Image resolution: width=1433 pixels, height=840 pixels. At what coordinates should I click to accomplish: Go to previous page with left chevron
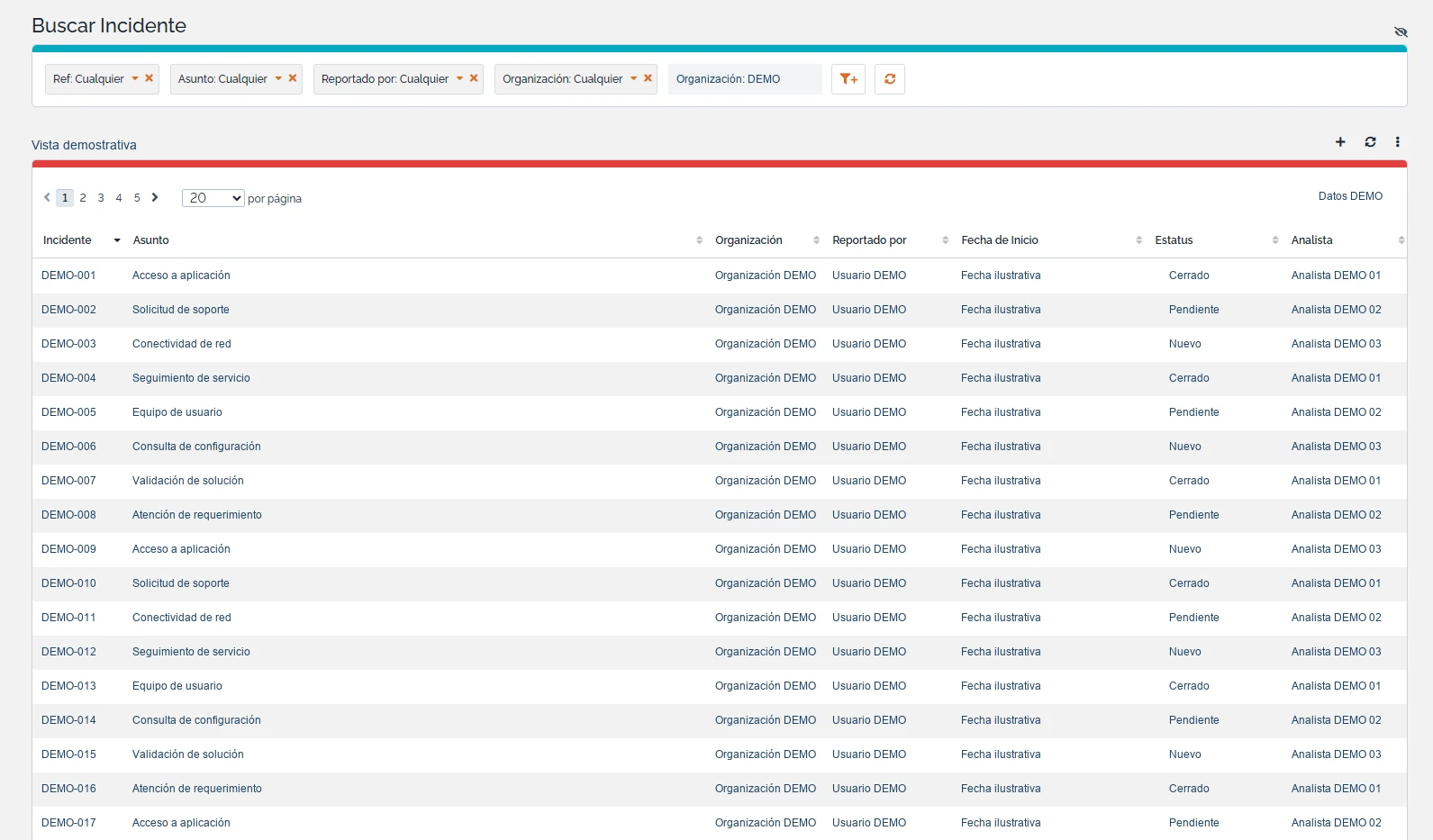pyautogui.click(x=47, y=197)
